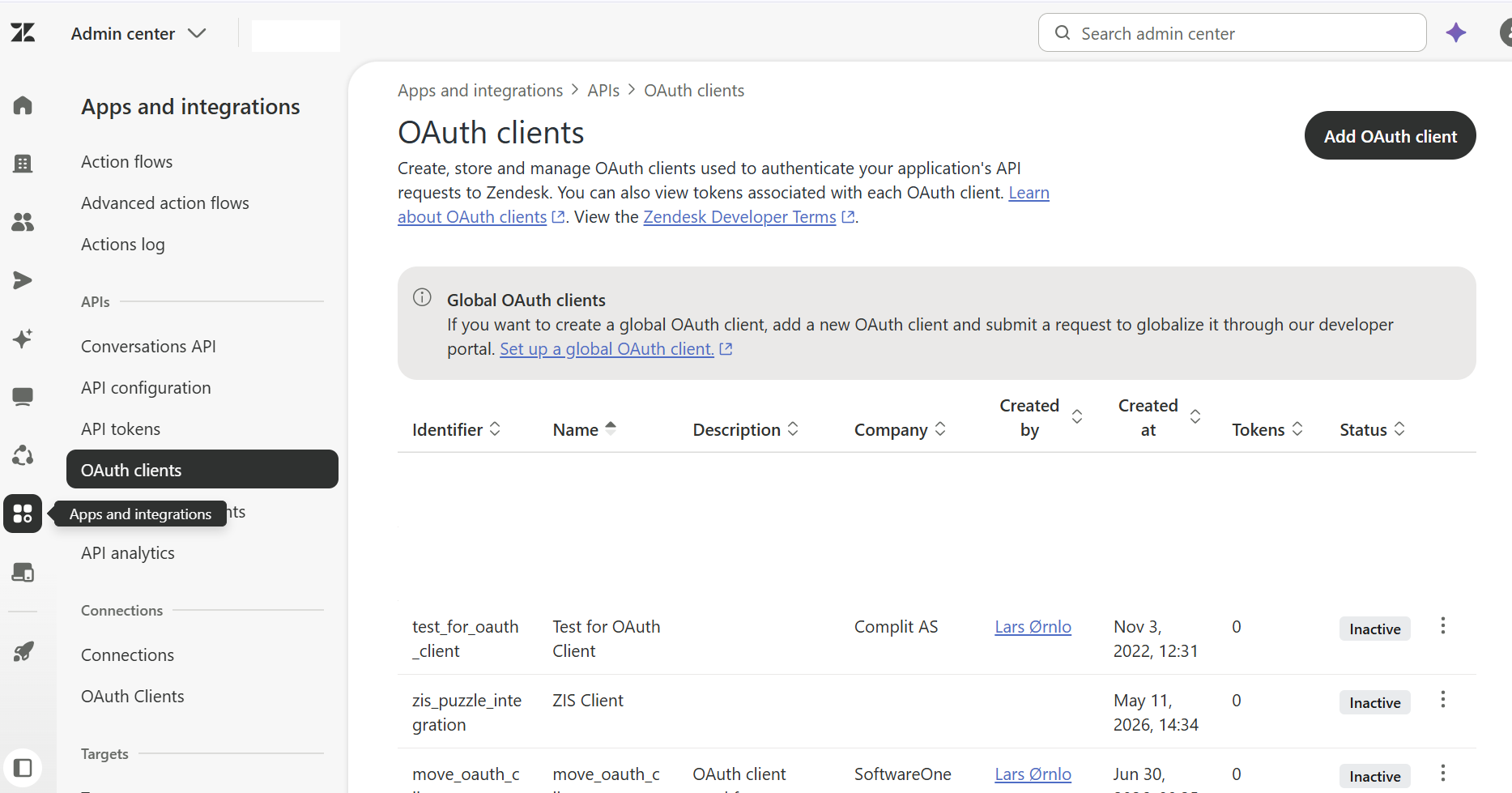Sort table by Company column
Viewport: 1512px width, 793px height.
point(900,429)
